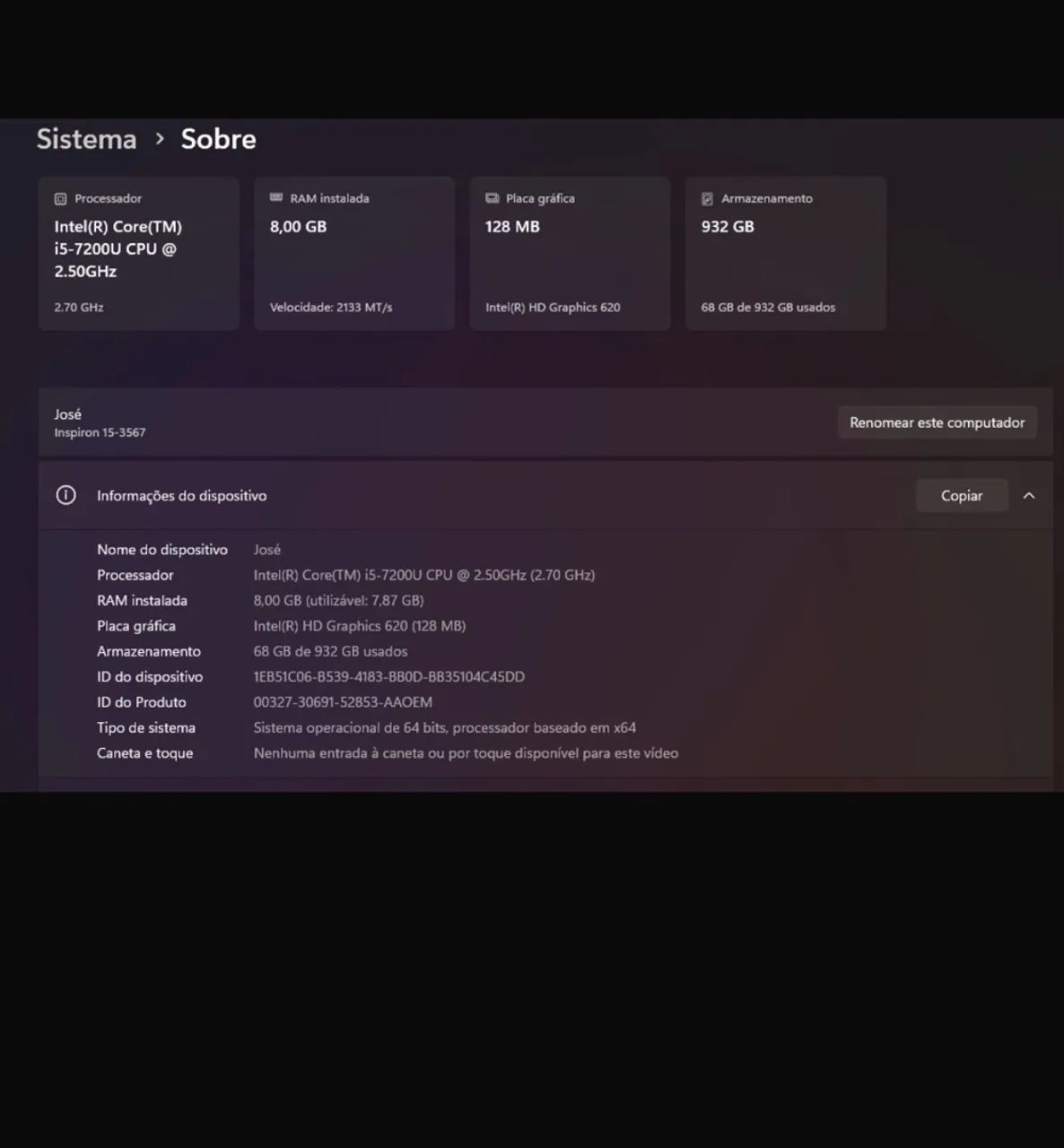1064x1148 pixels.
Task: Select the ID do Produto value text
Action: (343, 702)
